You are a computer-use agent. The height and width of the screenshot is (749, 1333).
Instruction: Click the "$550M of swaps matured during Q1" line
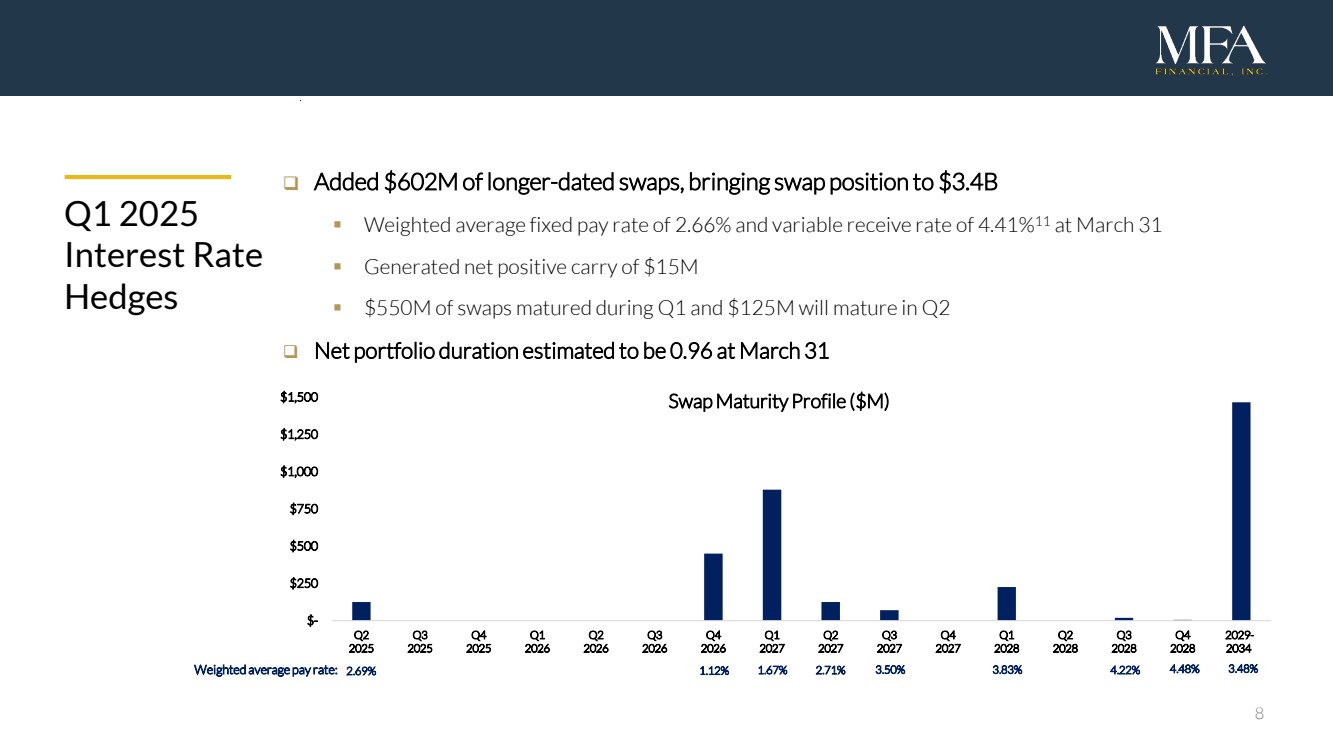(x=656, y=309)
